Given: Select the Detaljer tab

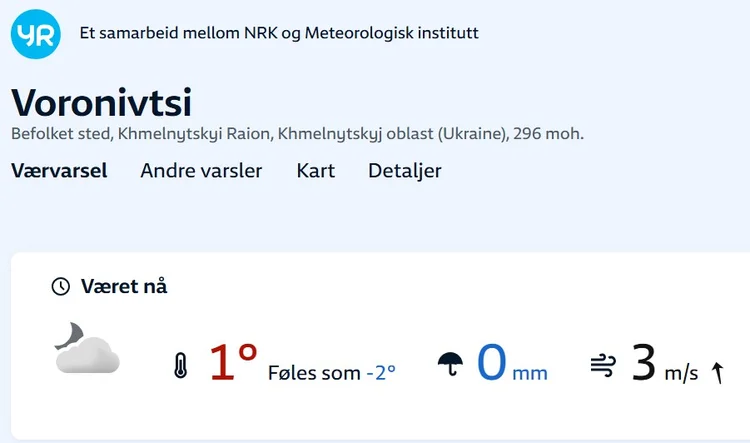Looking at the screenshot, I should tap(404, 171).
